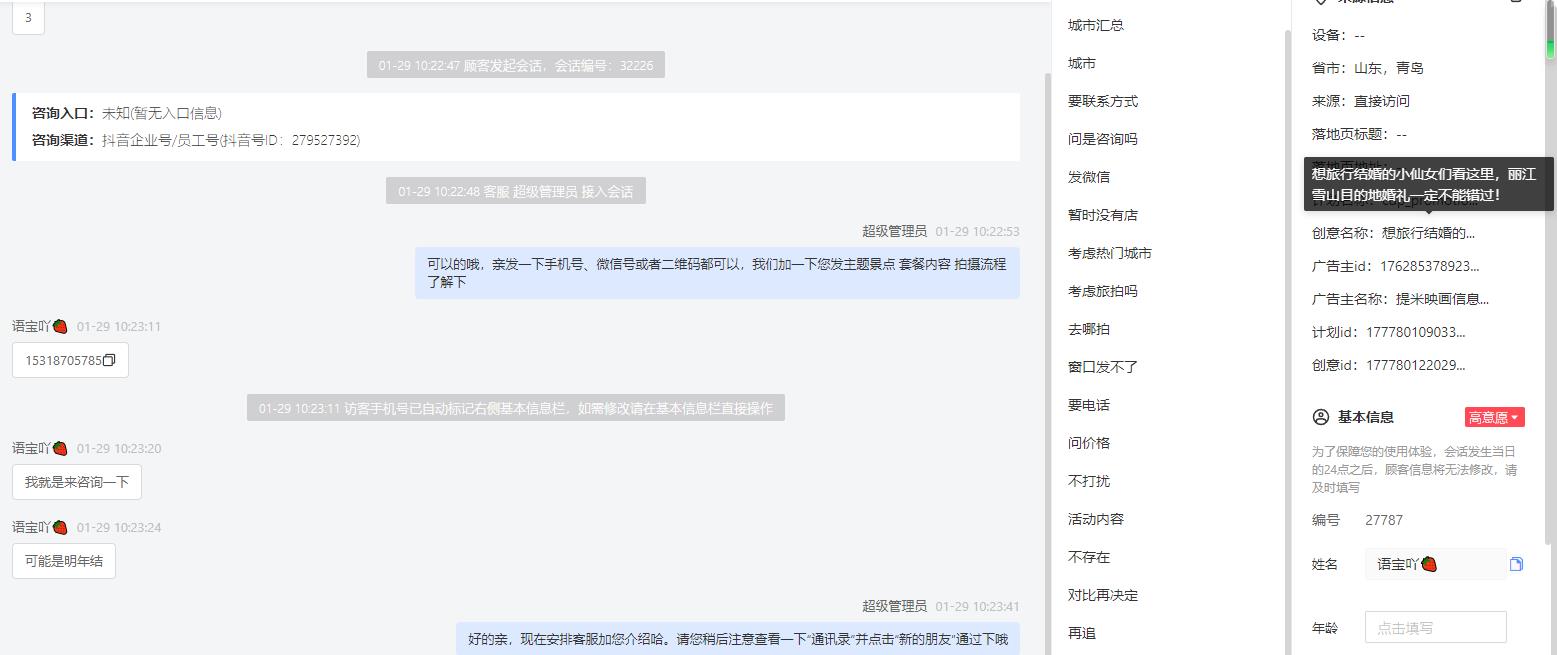Viewport: 1557px width, 655px height.
Task: Pick quick reply 再追
Action: (1081, 633)
